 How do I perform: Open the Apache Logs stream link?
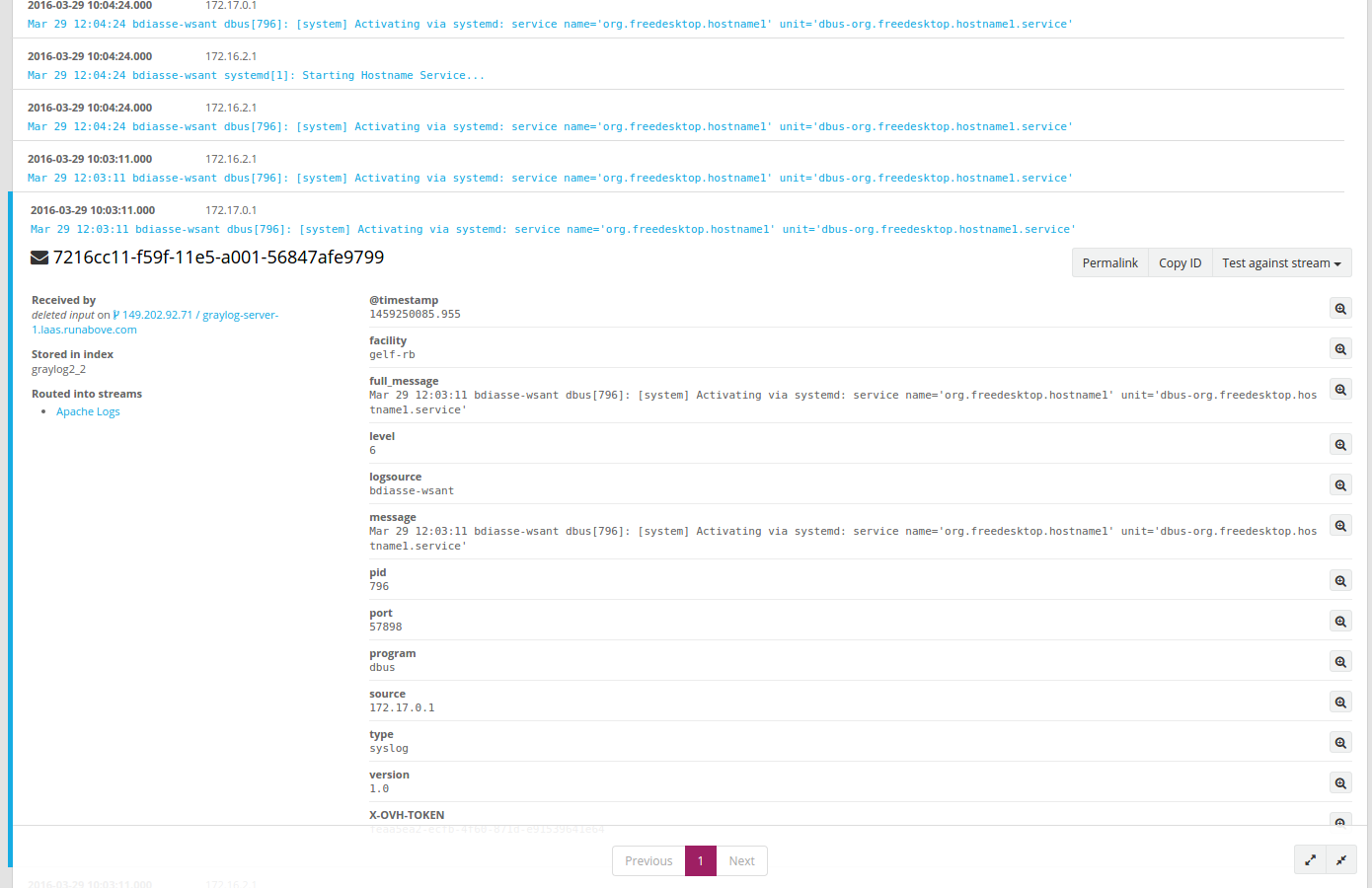88,410
